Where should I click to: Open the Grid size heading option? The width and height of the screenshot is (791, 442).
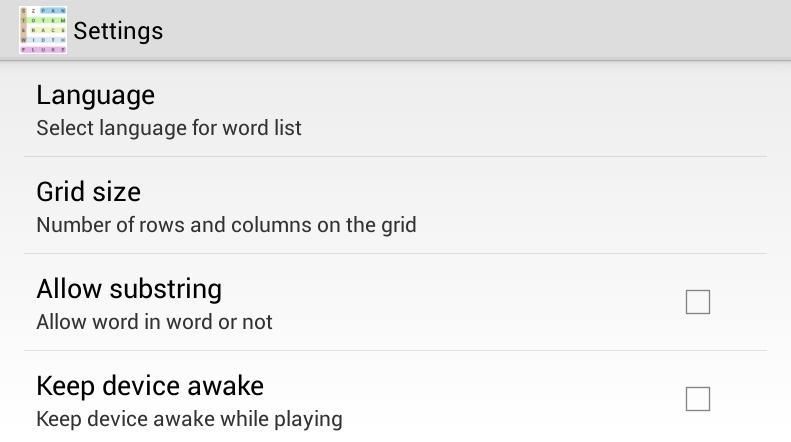click(88, 192)
